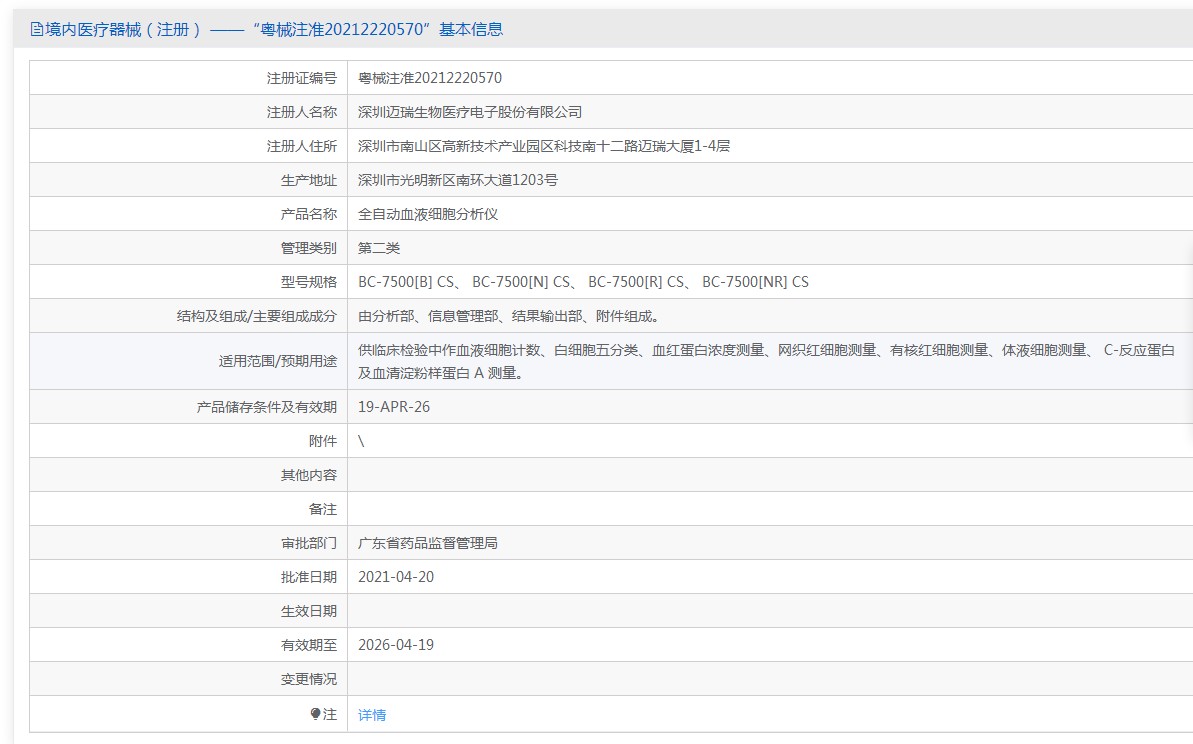
Task: Click the 型号规格 label
Action: click(309, 282)
